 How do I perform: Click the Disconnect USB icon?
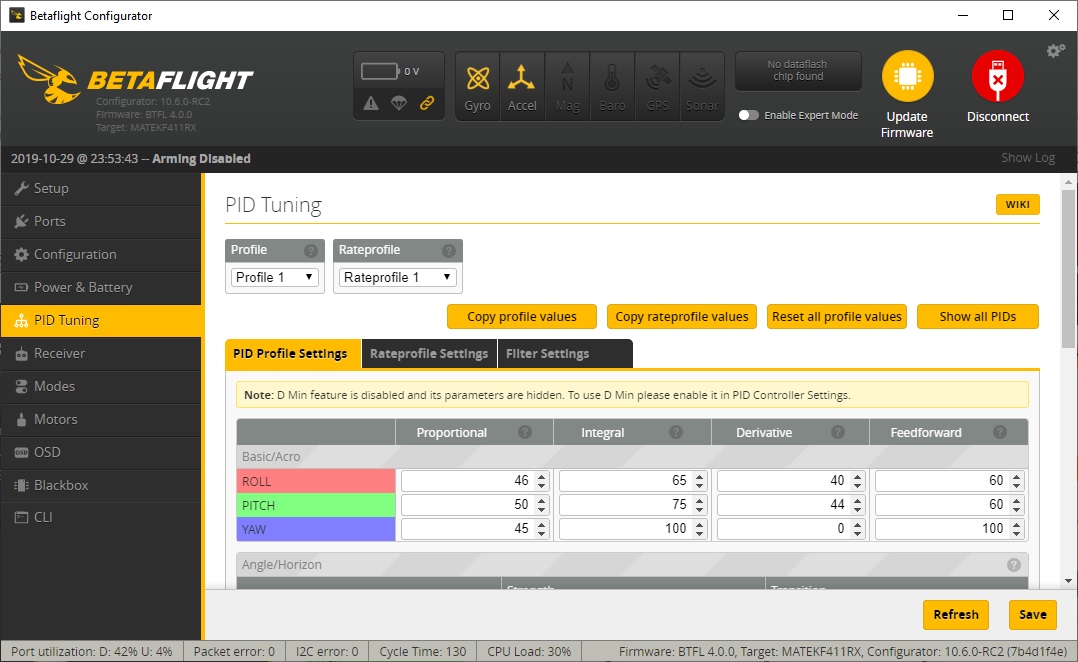click(x=998, y=76)
